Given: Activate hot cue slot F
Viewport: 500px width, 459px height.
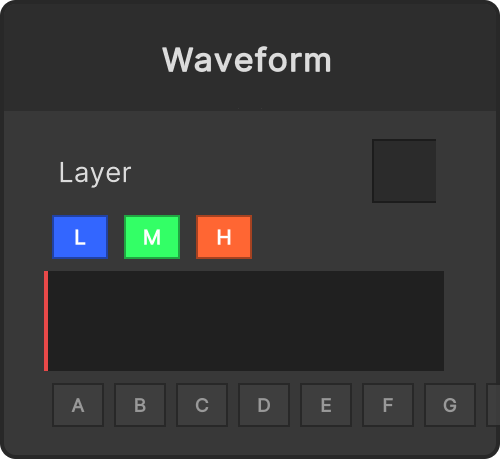Looking at the screenshot, I should pos(388,405).
